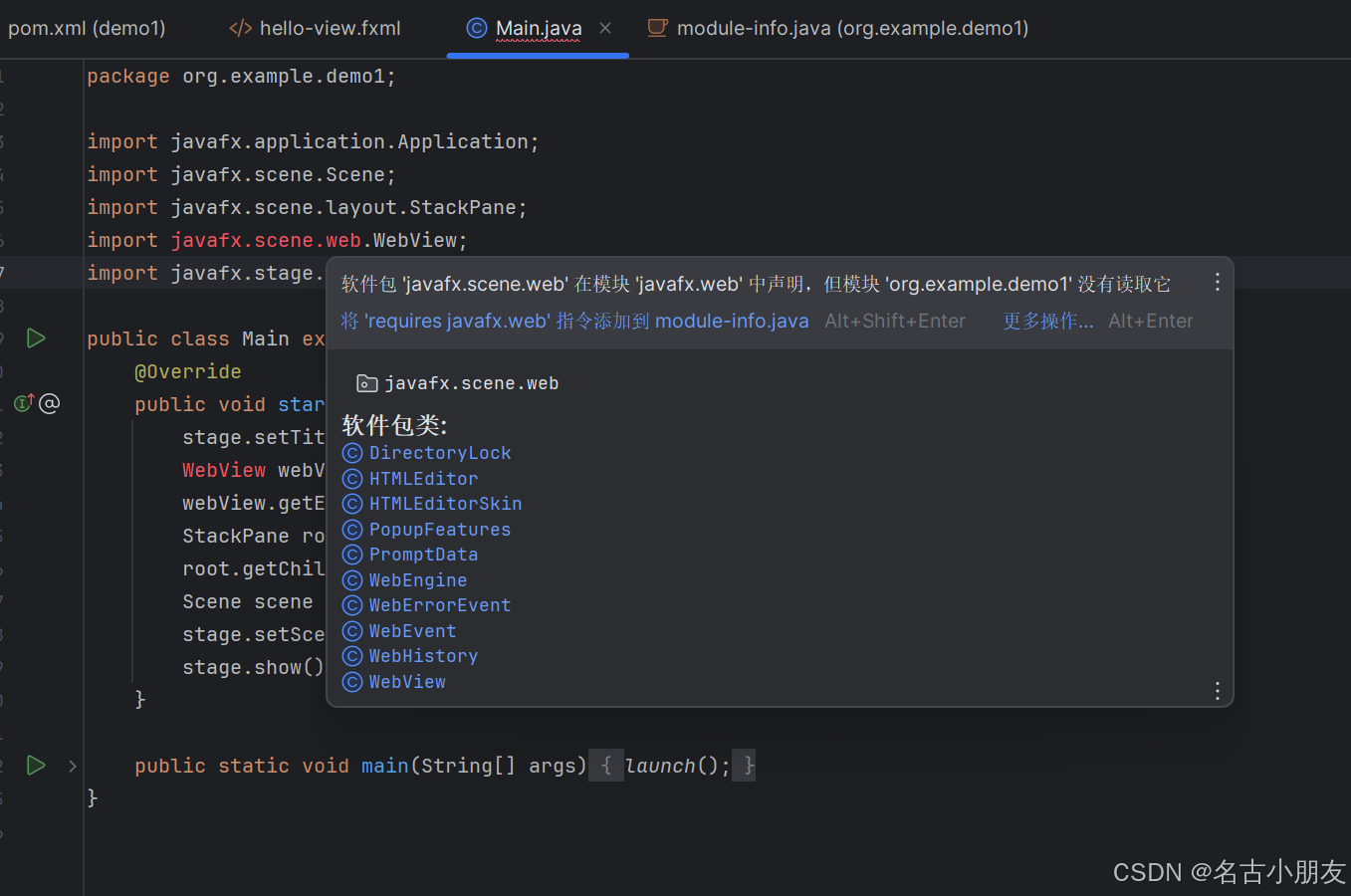Click 'import javafx.scene.layout.StackPane;' line

click(307, 207)
